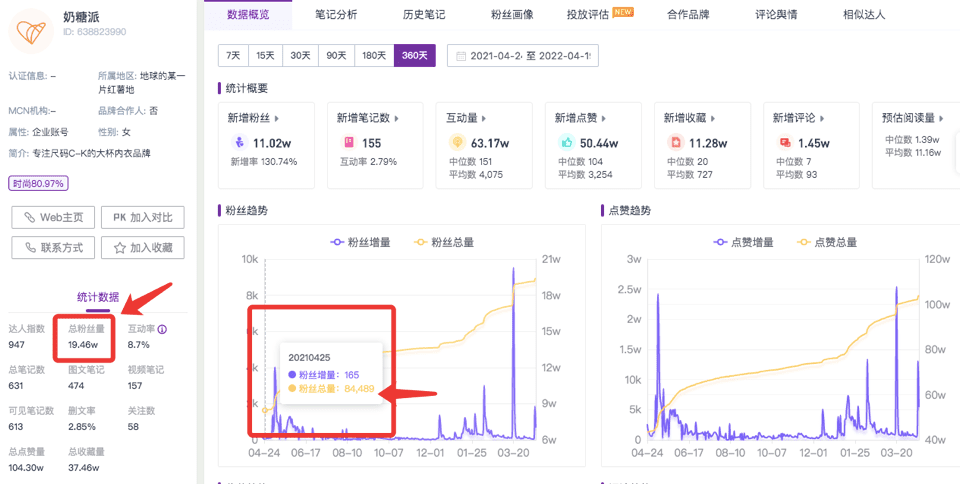Expand the 预估阅读量 arrow
This screenshot has height=484, width=960.
[942, 119]
